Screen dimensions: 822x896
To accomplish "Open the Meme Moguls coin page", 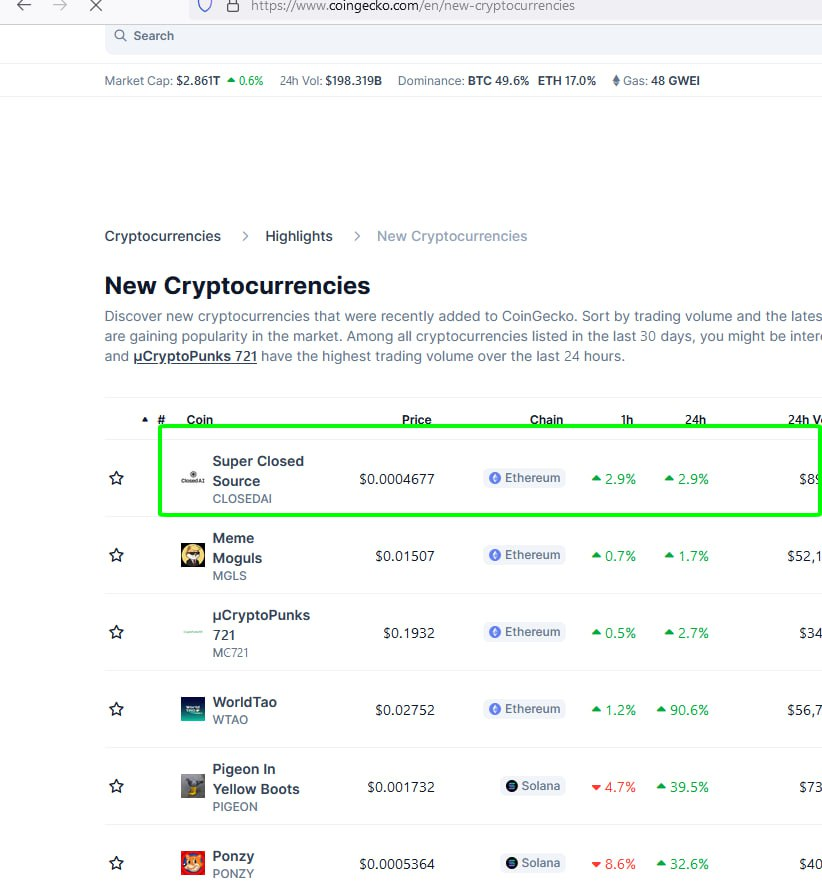I will pos(237,548).
